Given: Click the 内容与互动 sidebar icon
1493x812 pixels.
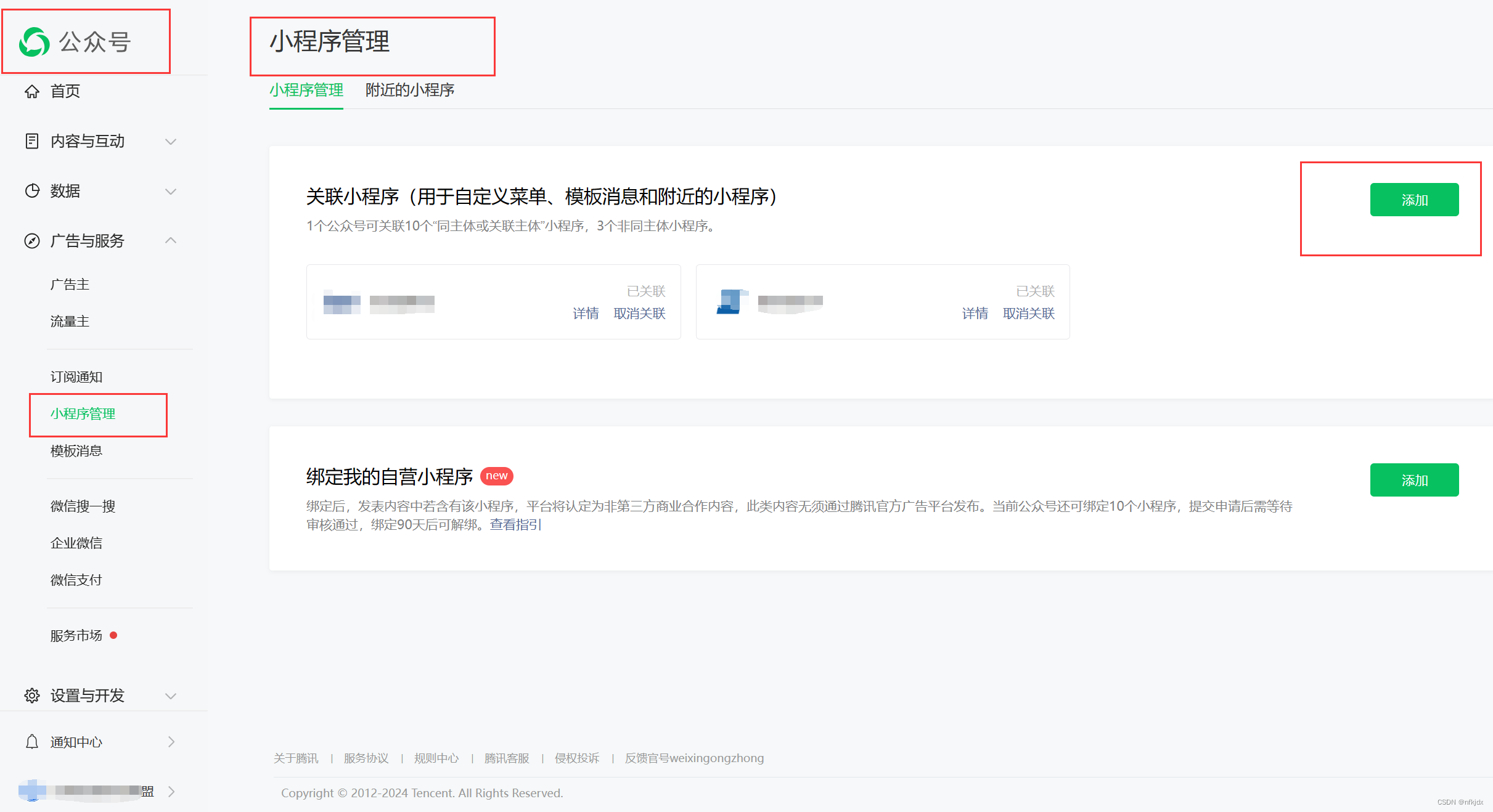Looking at the screenshot, I should click(33, 141).
